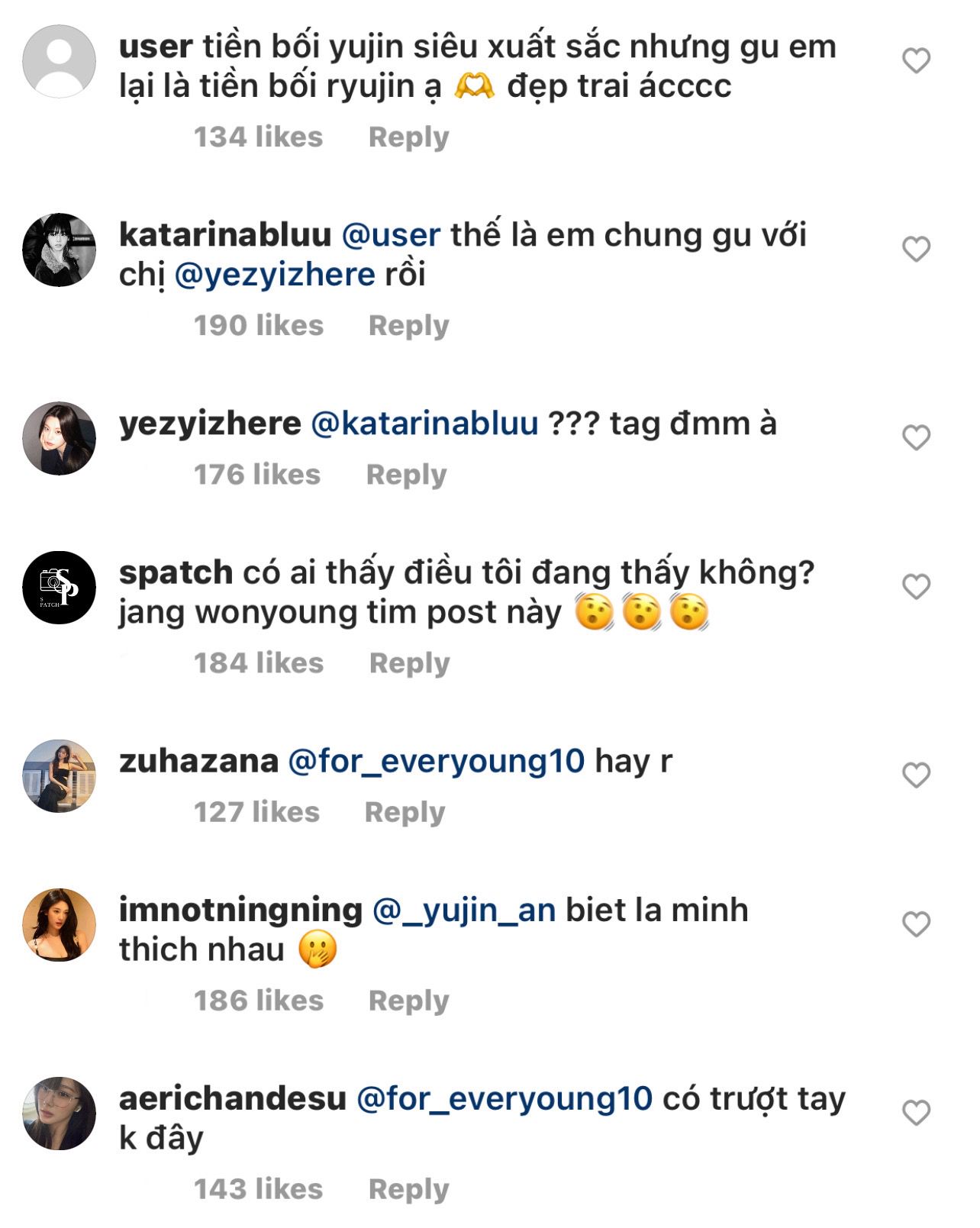Reply to user's comment with 134 likes
This screenshot has height=1228, width=980.
coord(408,137)
